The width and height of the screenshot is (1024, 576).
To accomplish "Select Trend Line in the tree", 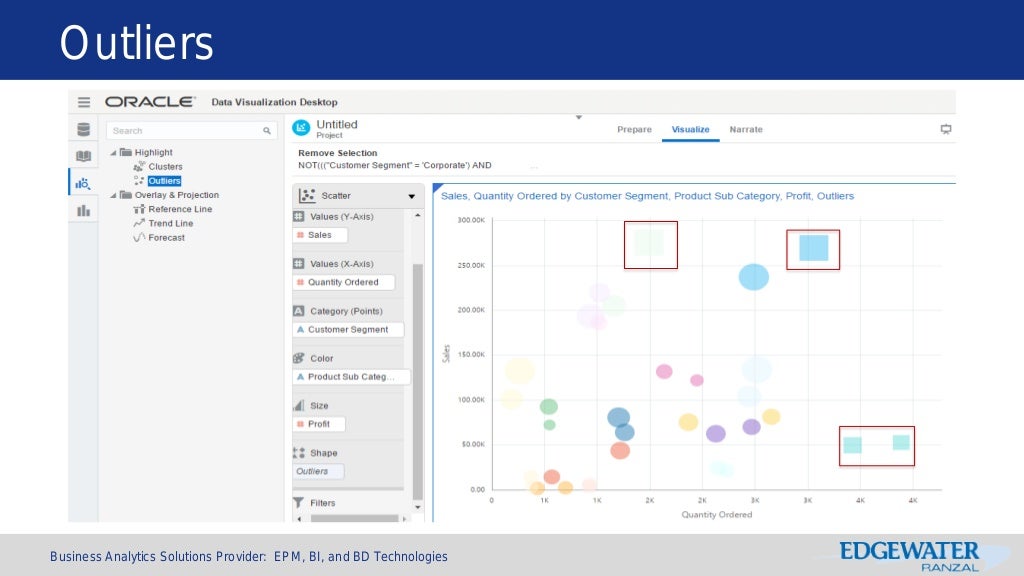I will pyautogui.click(x=170, y=223).
